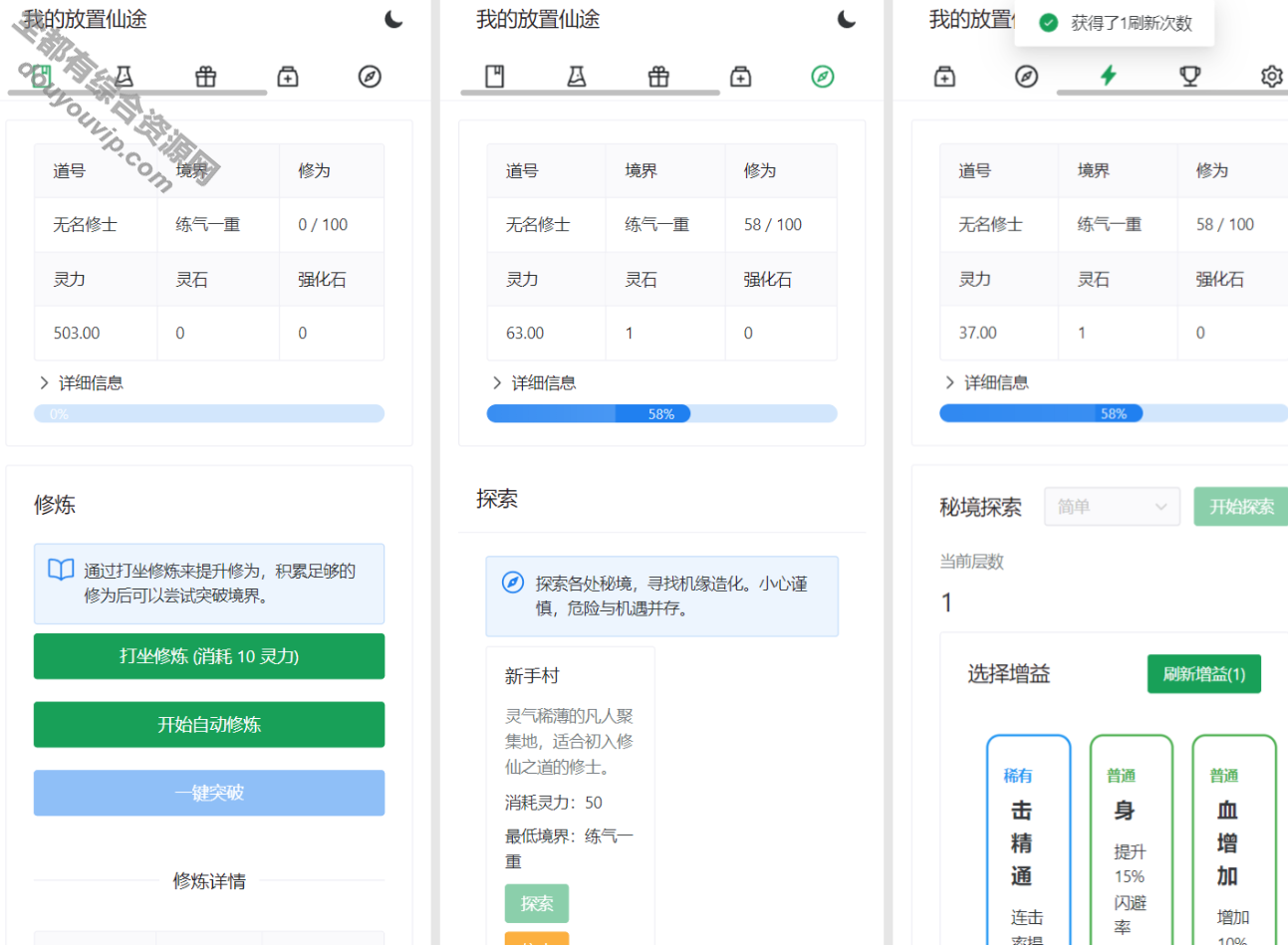Expand 详细信息 in the middle screen
1288x947 pixels.
pos(534,382)
